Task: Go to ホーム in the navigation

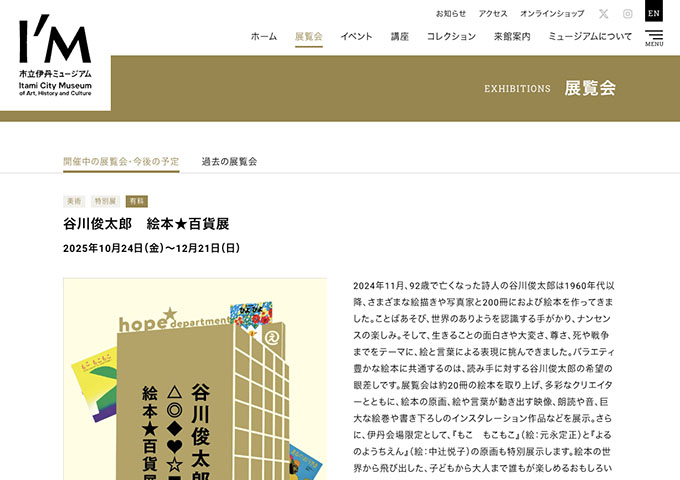Action: (x=264, y=37)
